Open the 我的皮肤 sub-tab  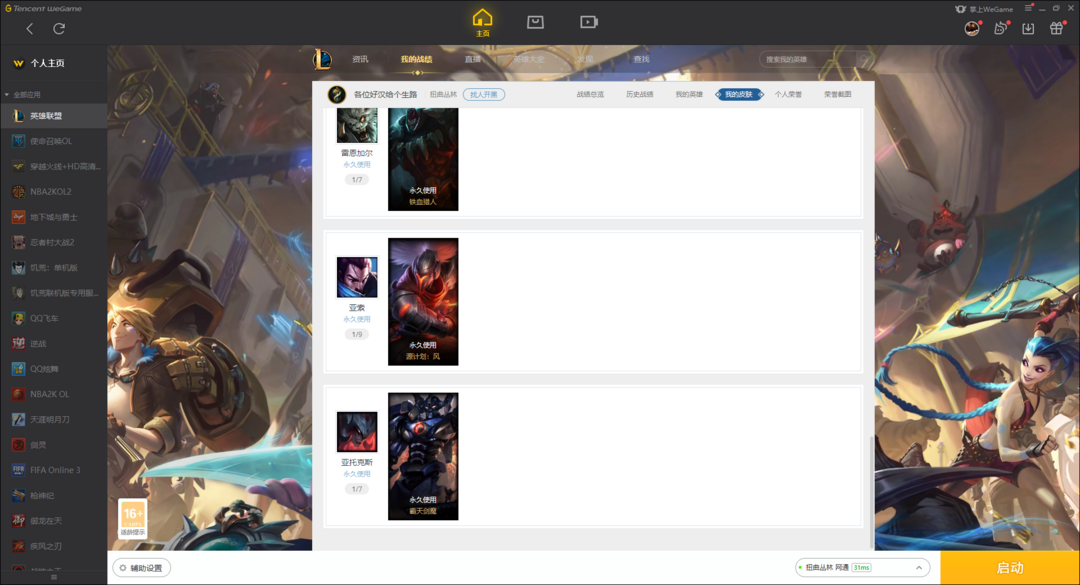click(x=739, y=94)
